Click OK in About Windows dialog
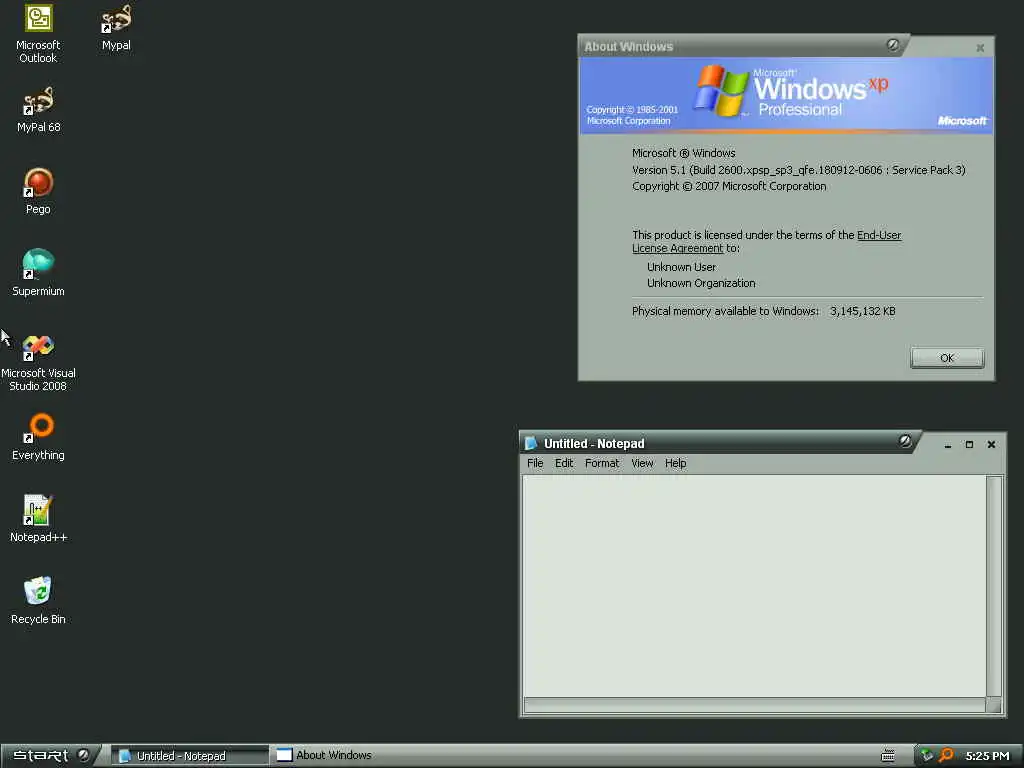 tap(947, 358)
